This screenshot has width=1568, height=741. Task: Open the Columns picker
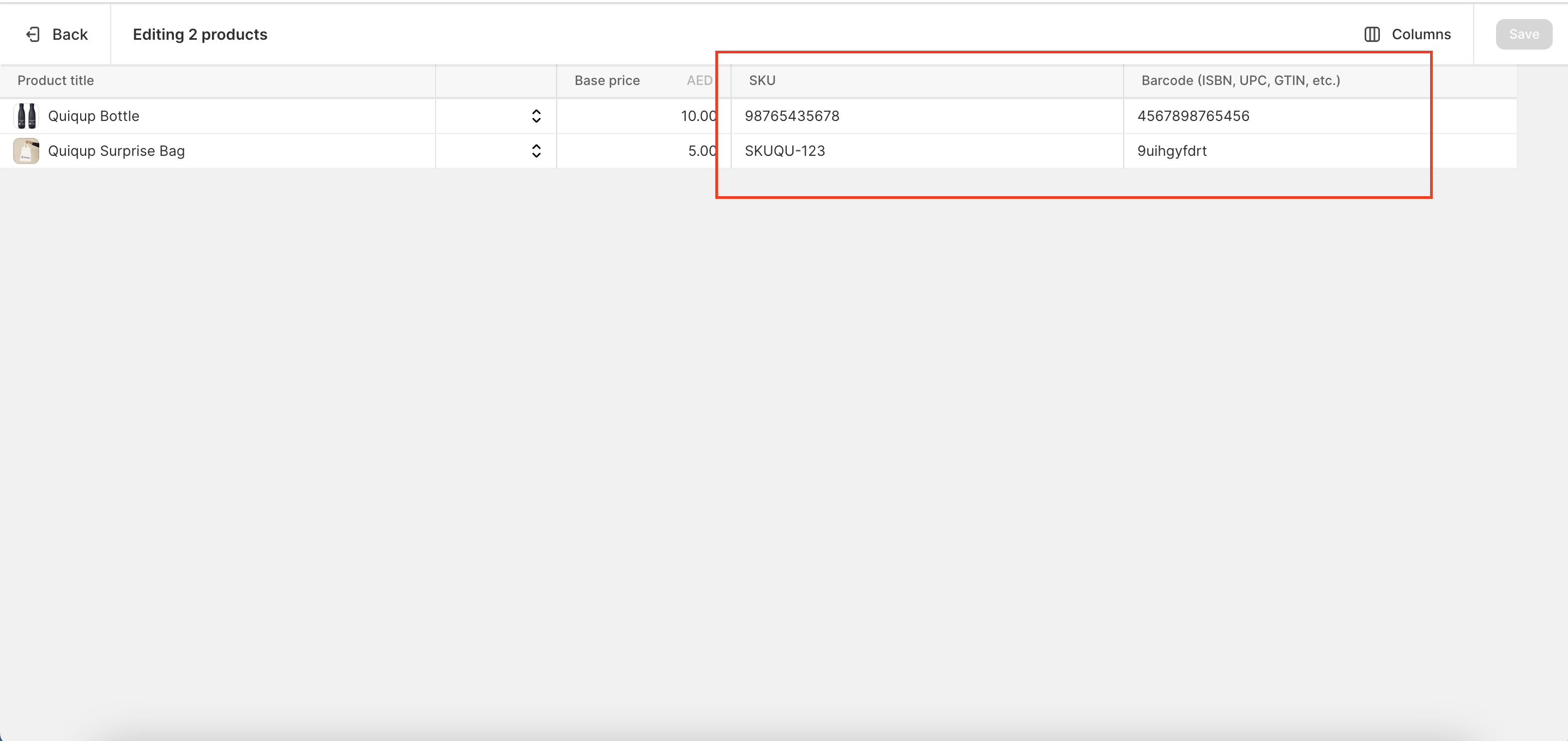pyautogui.click(x=1420, y=35)
